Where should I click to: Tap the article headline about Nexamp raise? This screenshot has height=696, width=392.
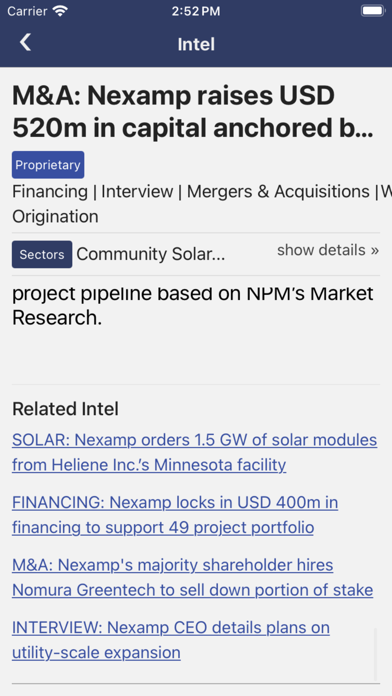[x=193, y=112]
